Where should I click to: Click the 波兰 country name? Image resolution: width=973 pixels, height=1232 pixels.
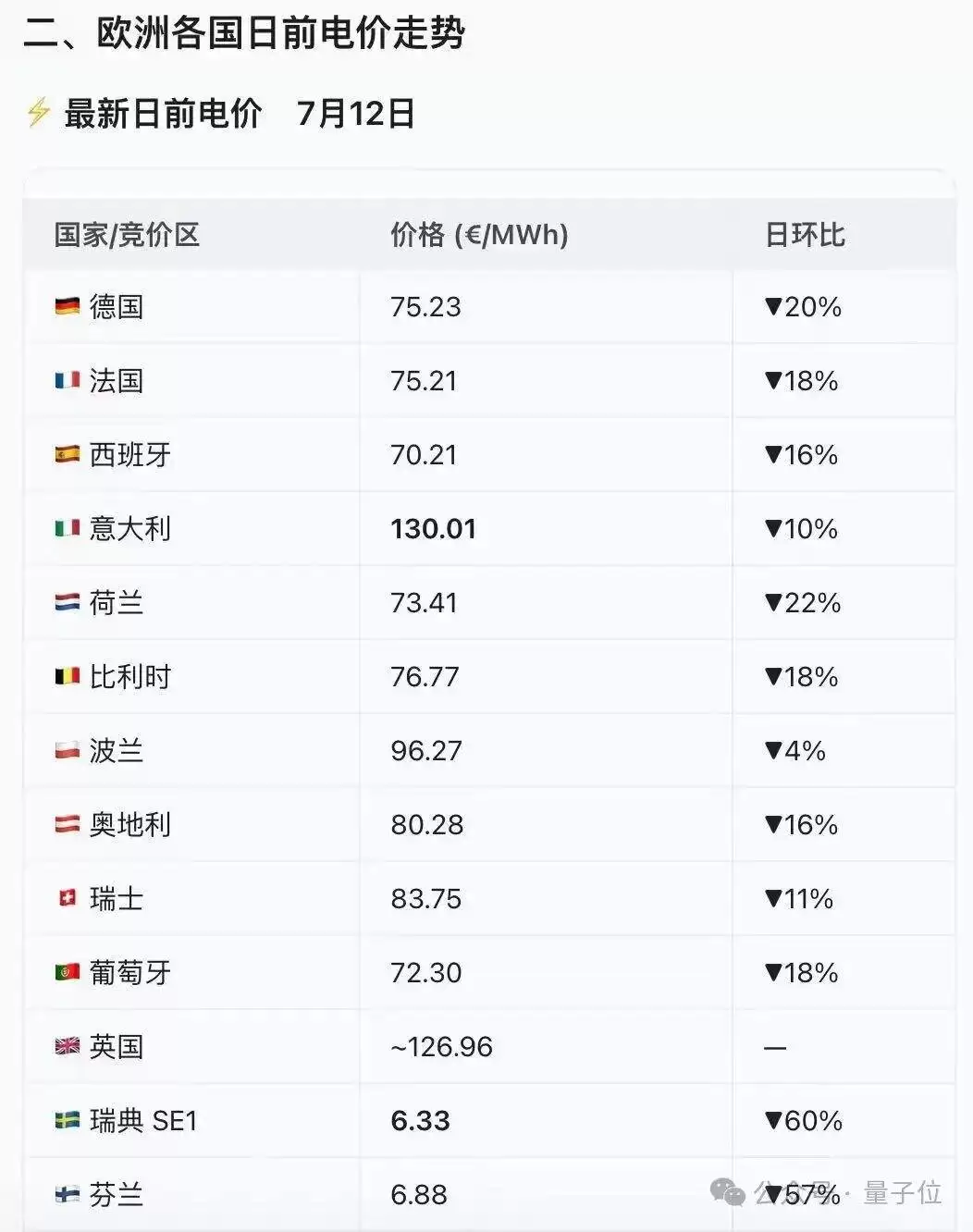pyautogui.click(x=117, y=750)
